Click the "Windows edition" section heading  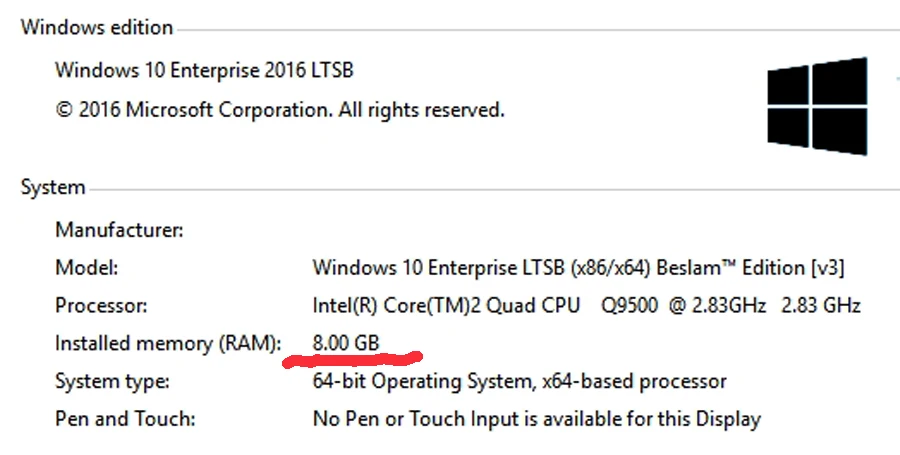97,27
